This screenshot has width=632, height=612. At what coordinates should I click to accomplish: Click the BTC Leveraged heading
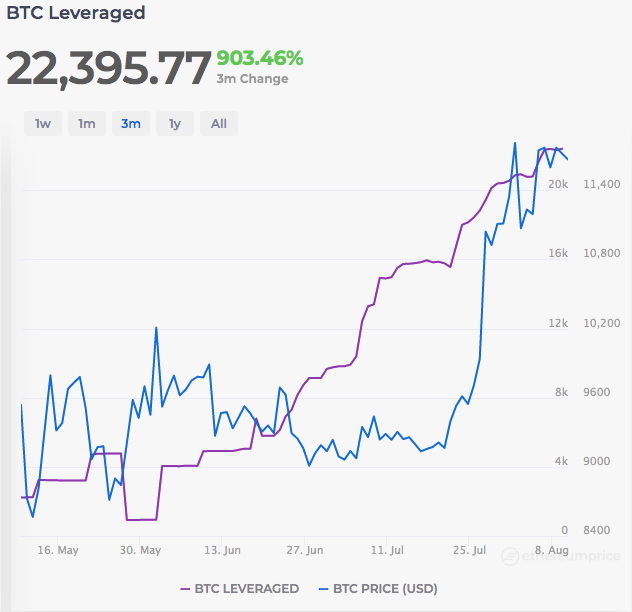[76, 13]
